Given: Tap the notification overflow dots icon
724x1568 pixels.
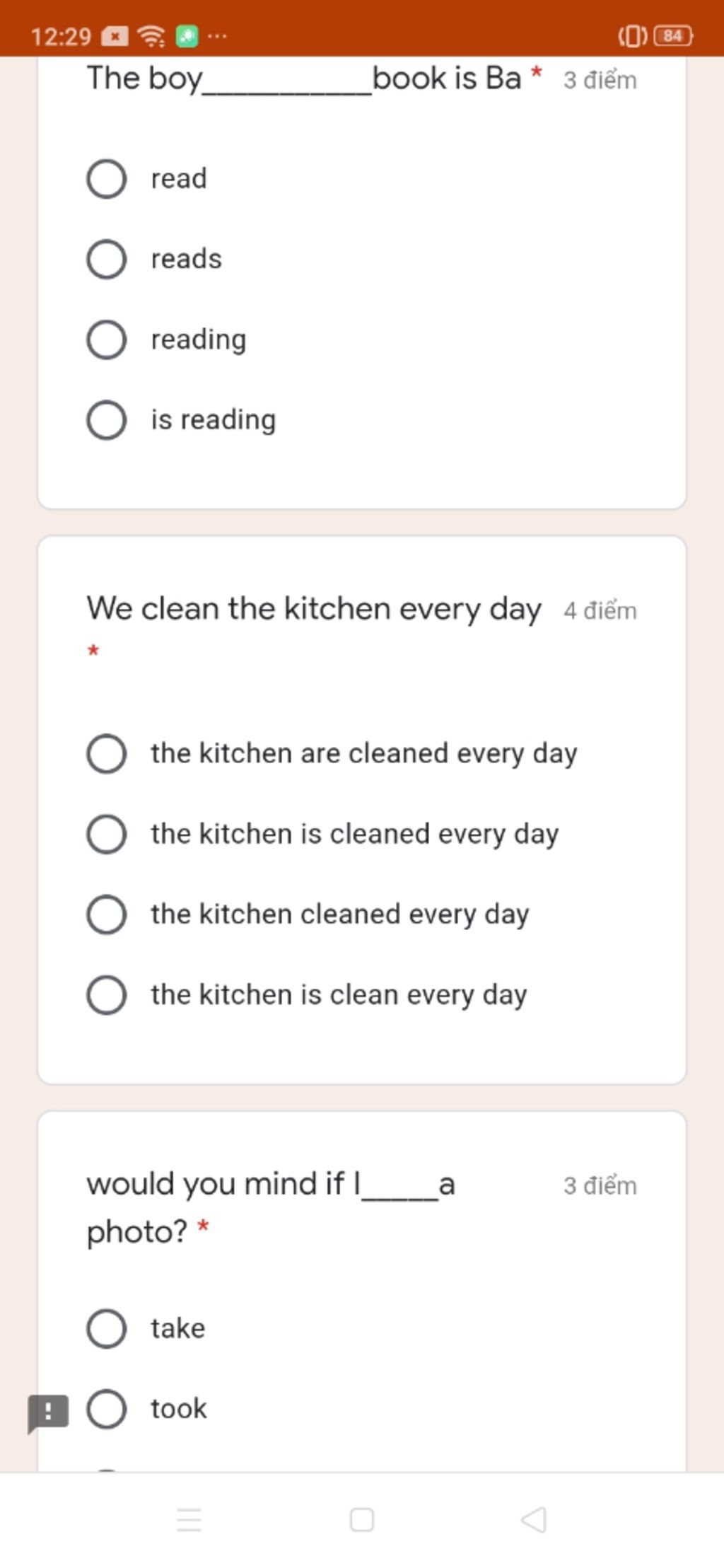Looking at the screenshot, I should click(x=218, y=35).
